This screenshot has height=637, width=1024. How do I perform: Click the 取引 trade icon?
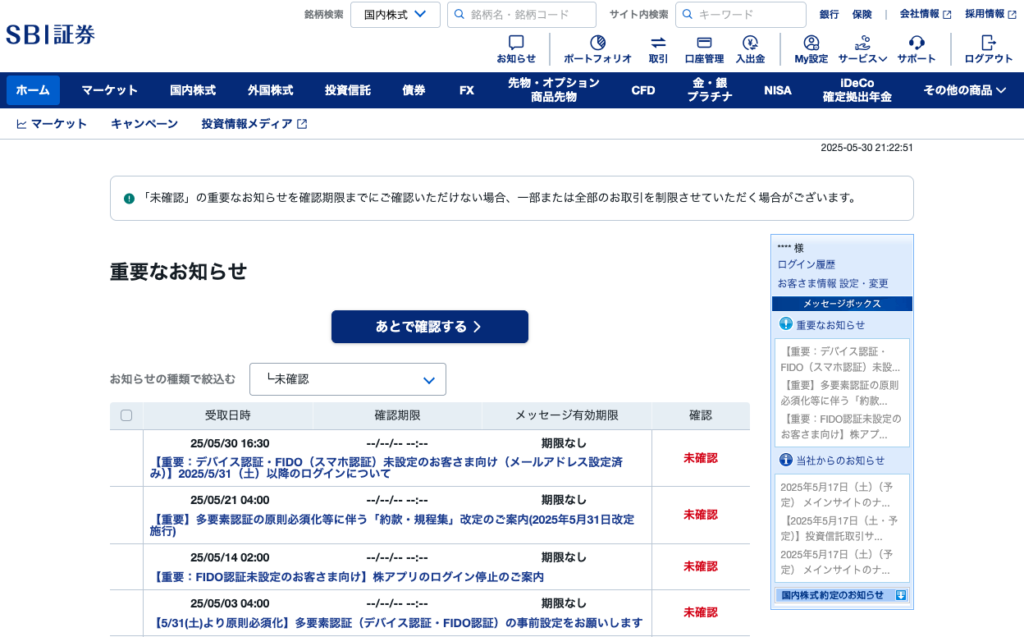658,43
